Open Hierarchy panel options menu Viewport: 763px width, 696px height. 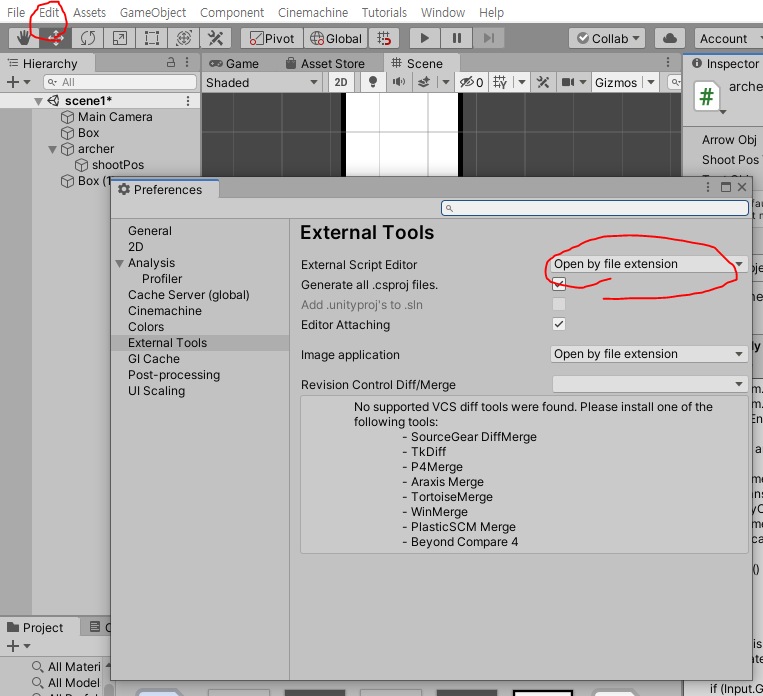[187, 63]
